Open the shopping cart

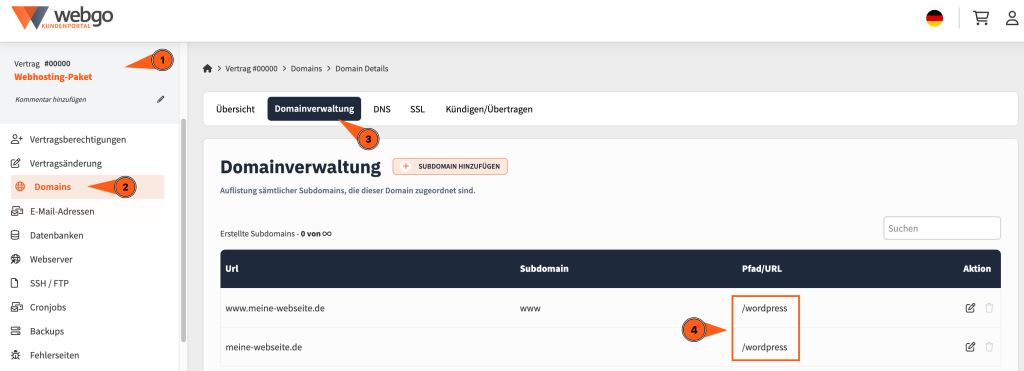(x=981, y=18)
